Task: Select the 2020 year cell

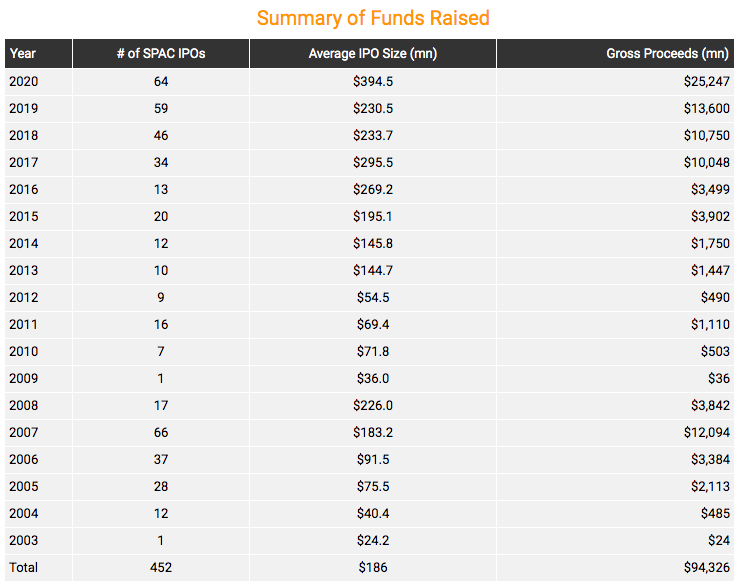Action: pos(23,81)
